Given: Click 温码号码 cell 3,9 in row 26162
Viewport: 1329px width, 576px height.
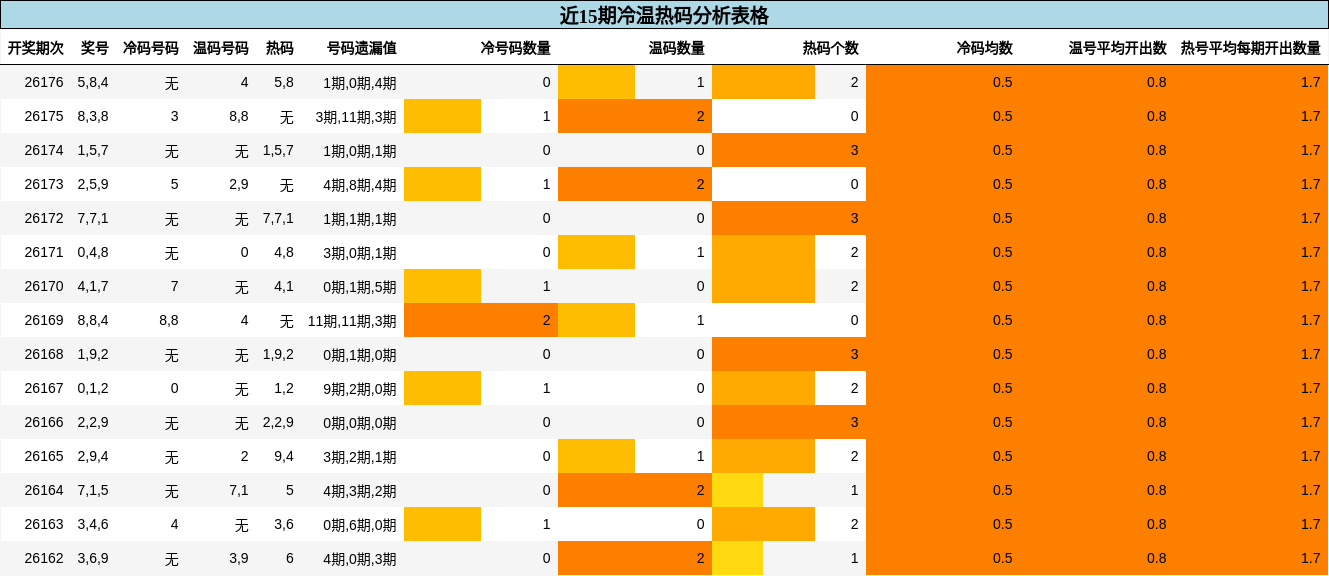Looking at the screenshot, I should (x=239, y=558).
